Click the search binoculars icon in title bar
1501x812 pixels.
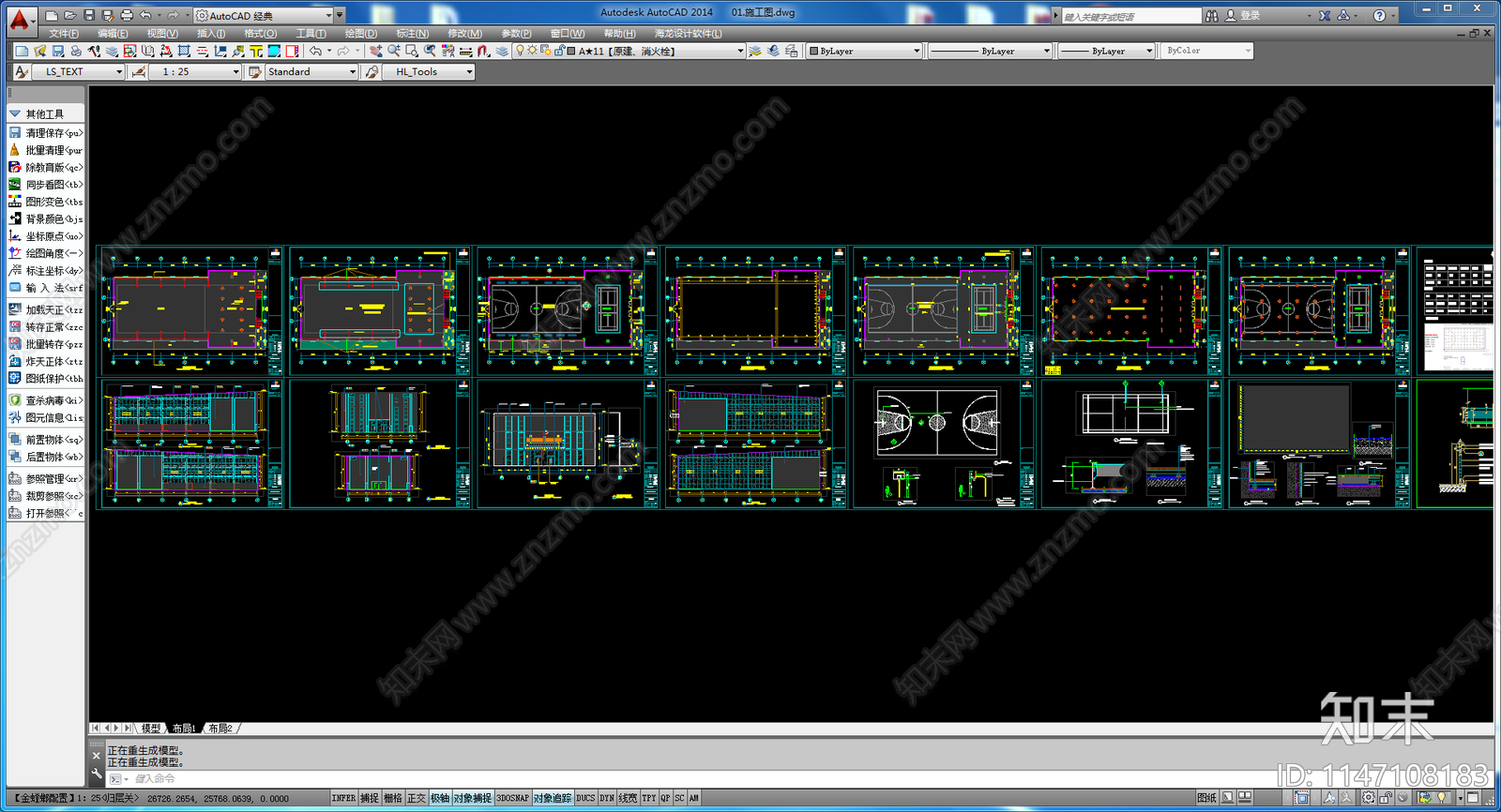point(1212,15)
